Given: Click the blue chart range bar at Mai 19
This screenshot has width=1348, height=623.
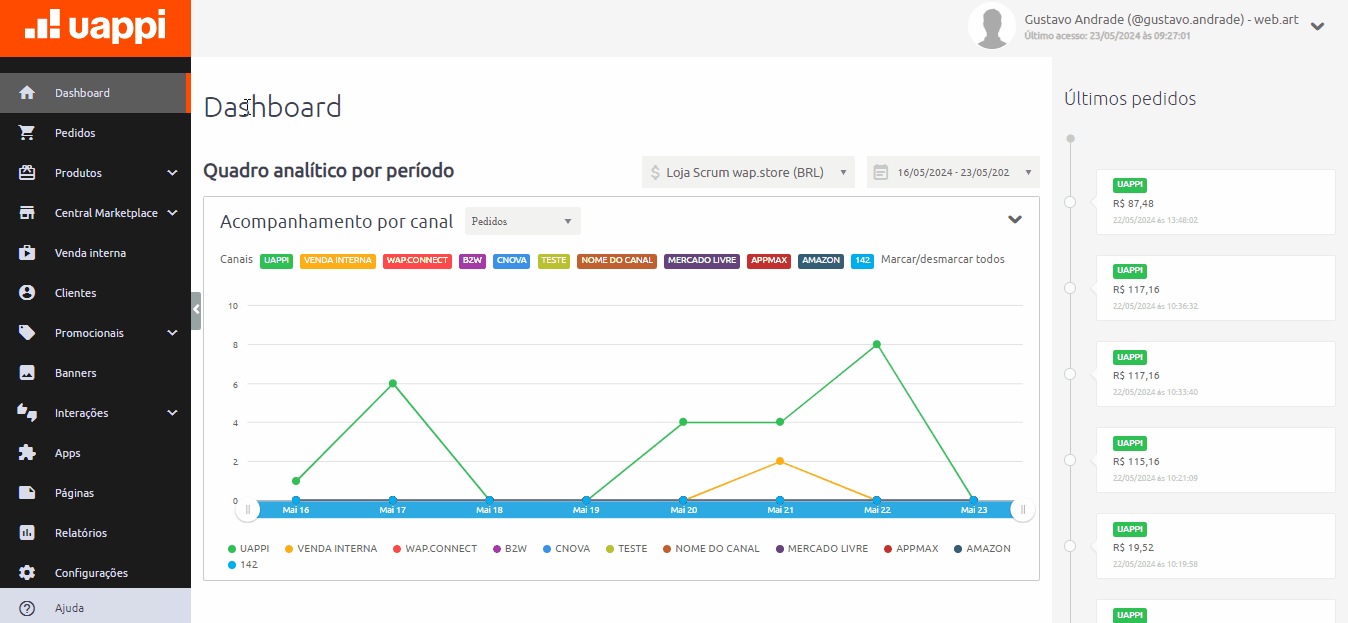Looking at the screenshot, I should (586, 510).
